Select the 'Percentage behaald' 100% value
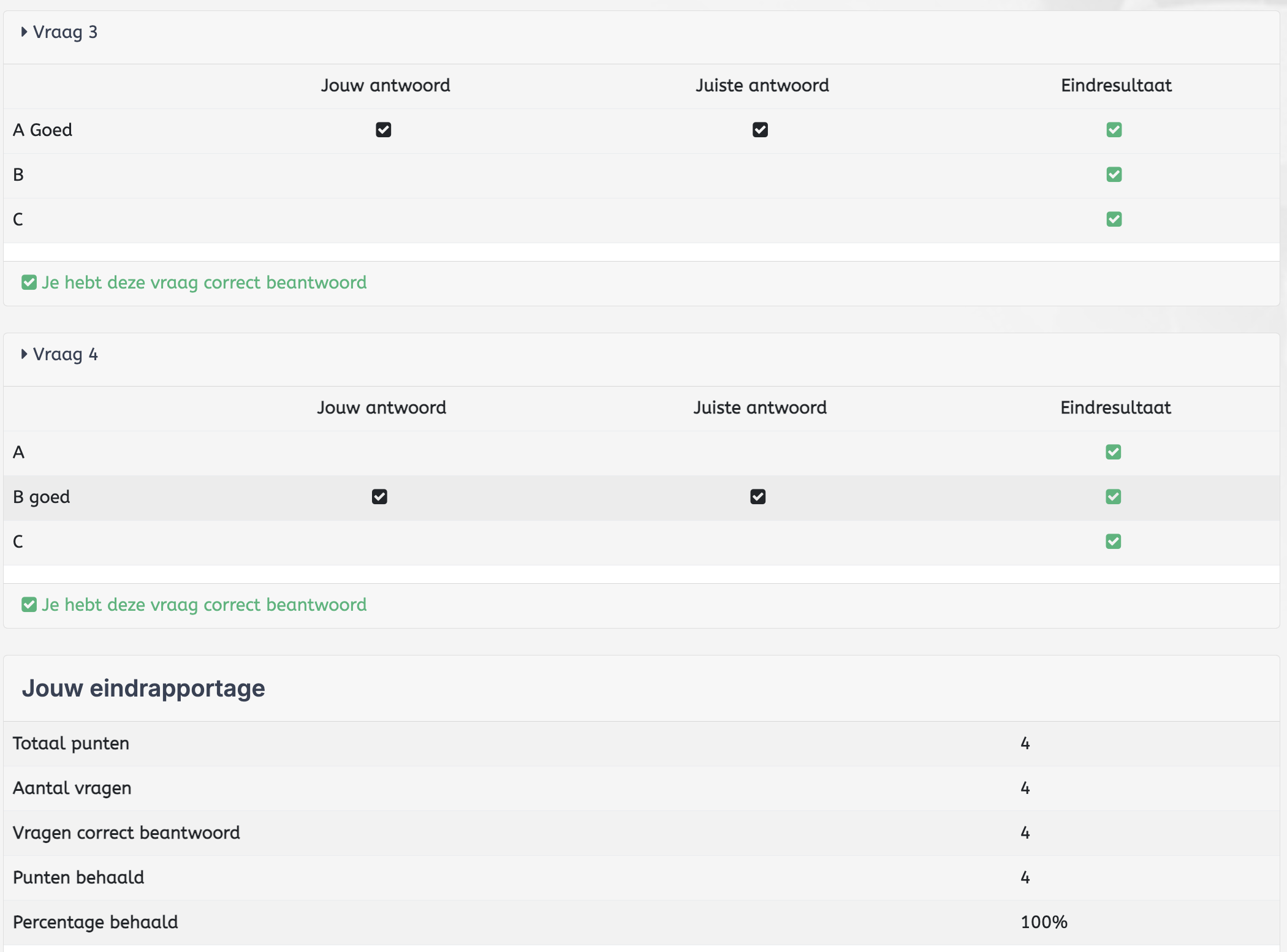Image resolution: width=1287 pixels, height=952 pixels. pyautogui.click(x=1044, y=922)
